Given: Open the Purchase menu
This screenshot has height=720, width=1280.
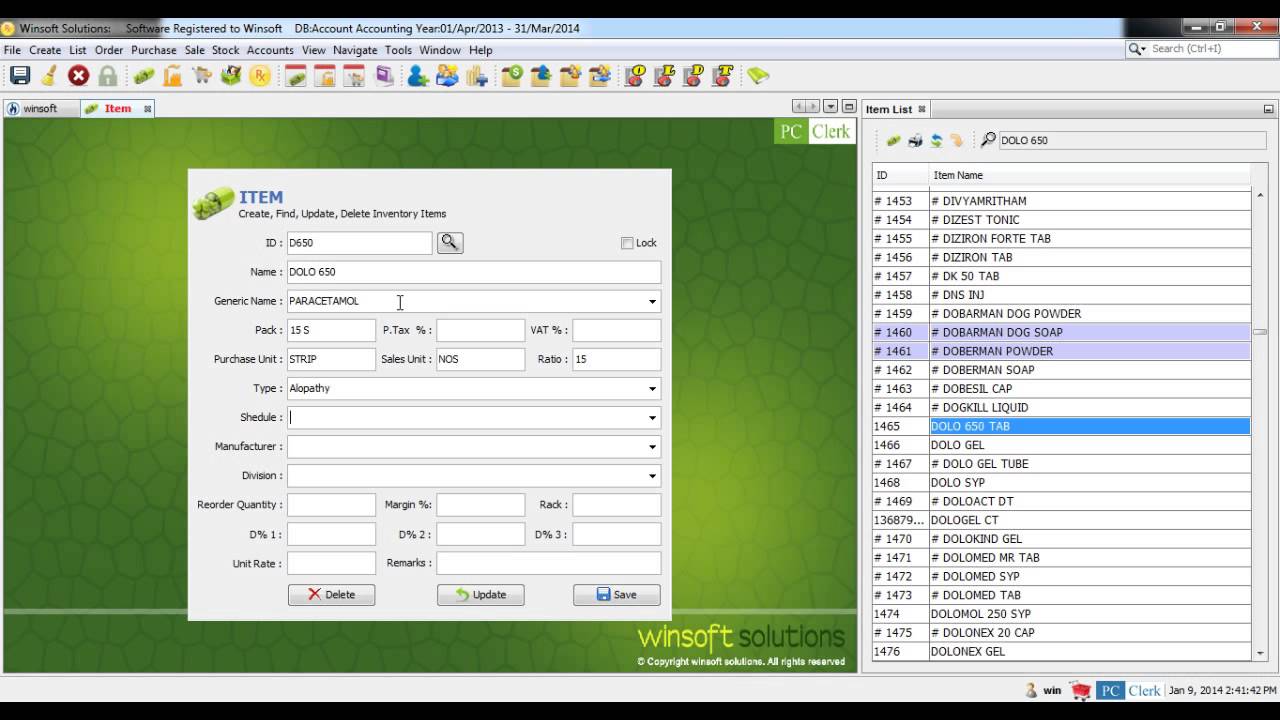Looking at the screenshot, I should [x=153, y=50].
